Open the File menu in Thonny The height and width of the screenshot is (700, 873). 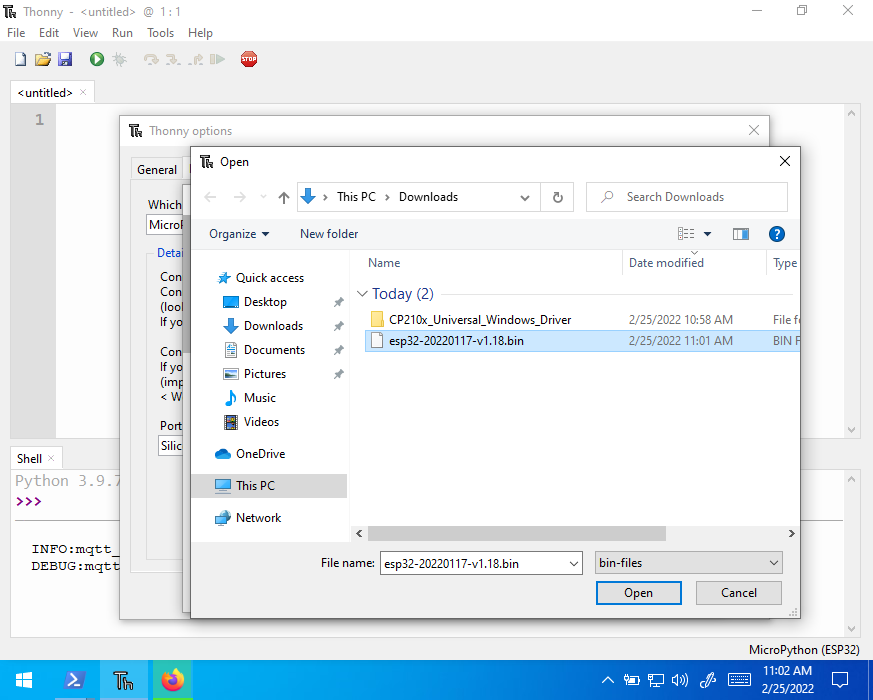(16, 33)
